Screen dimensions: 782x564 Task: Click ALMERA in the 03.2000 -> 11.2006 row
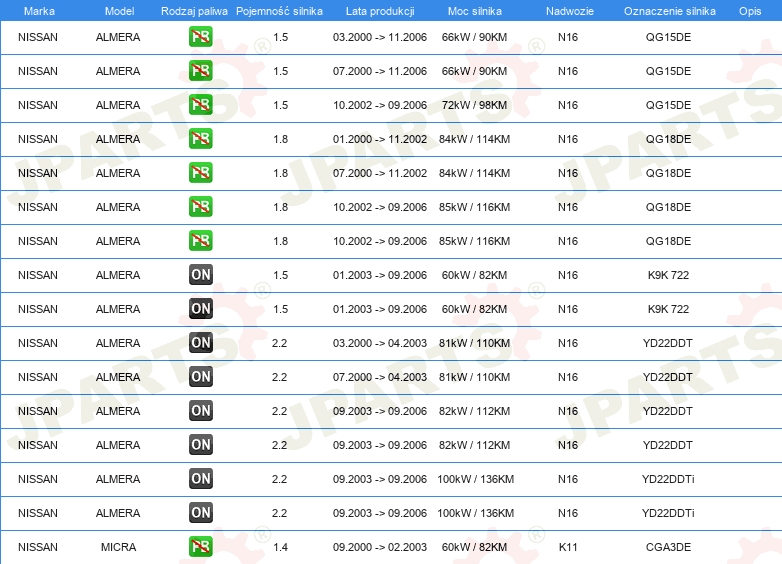coord(118,37)
